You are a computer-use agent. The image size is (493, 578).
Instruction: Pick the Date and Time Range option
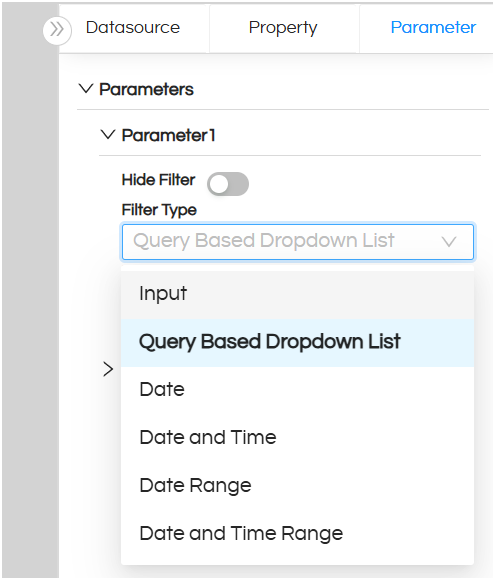click(x=297, y=533)
